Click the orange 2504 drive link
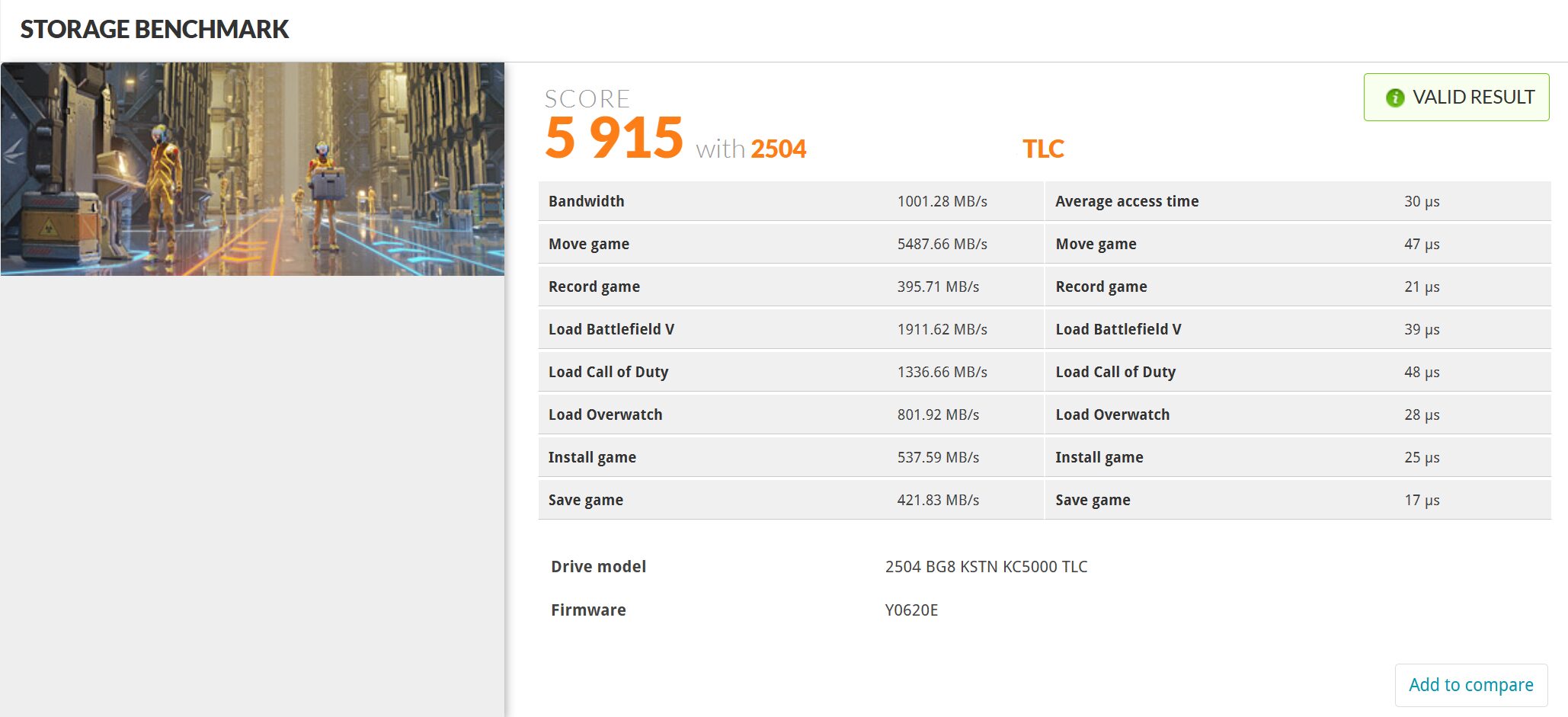This screenshot has width=1568, height=717. tap(778, 149)
